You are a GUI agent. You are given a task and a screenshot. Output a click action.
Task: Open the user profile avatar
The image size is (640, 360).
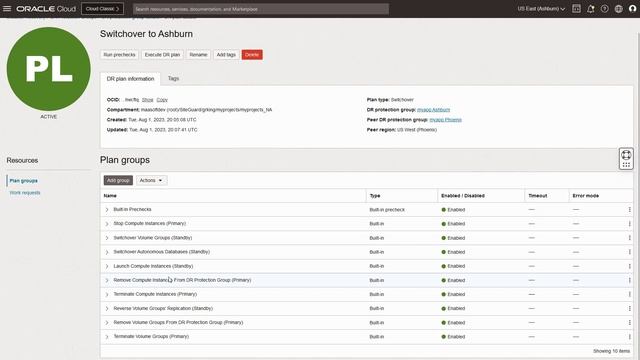[x=633, y=9]
